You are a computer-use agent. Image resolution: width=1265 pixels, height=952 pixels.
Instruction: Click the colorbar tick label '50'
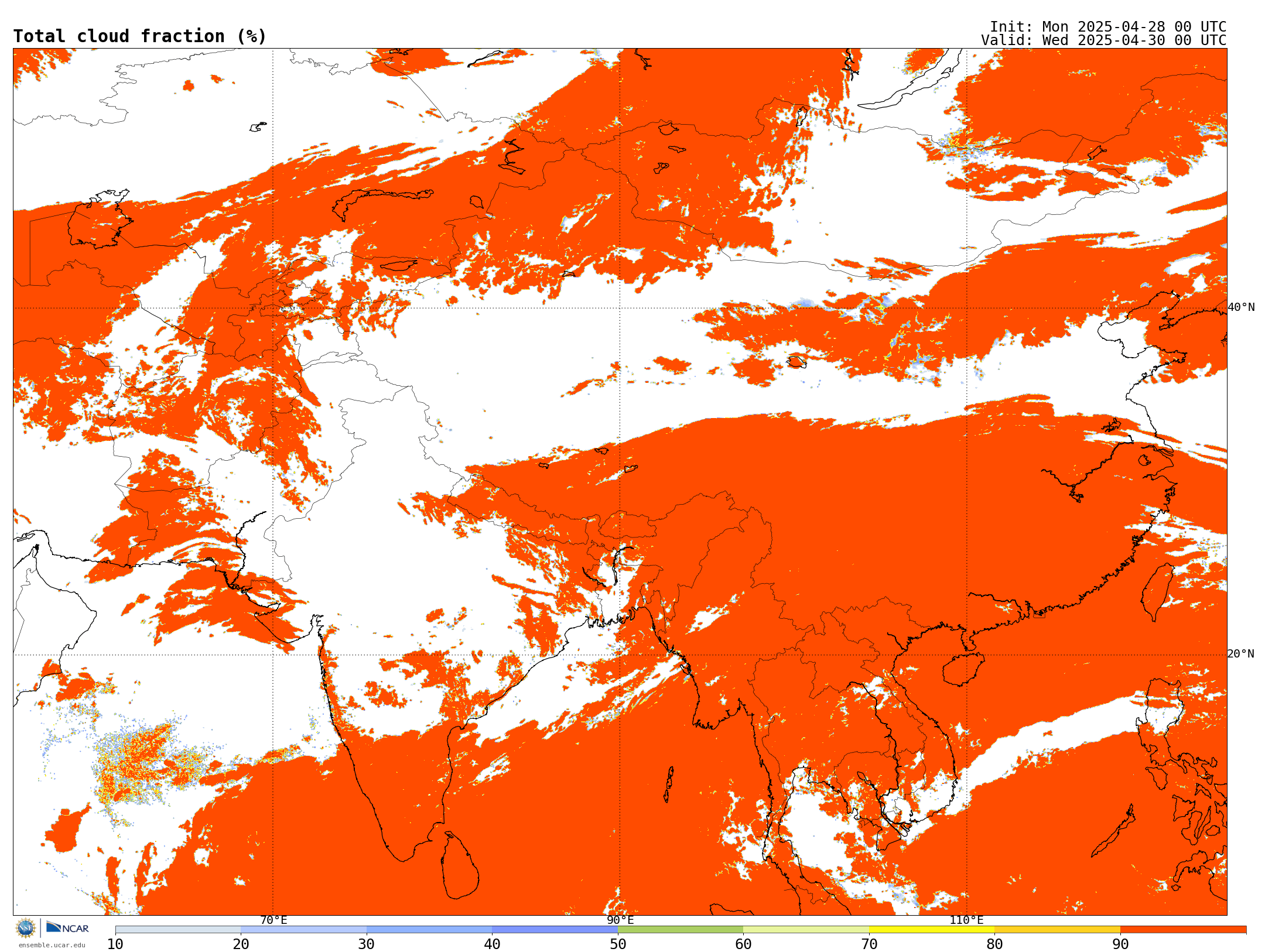618,944
